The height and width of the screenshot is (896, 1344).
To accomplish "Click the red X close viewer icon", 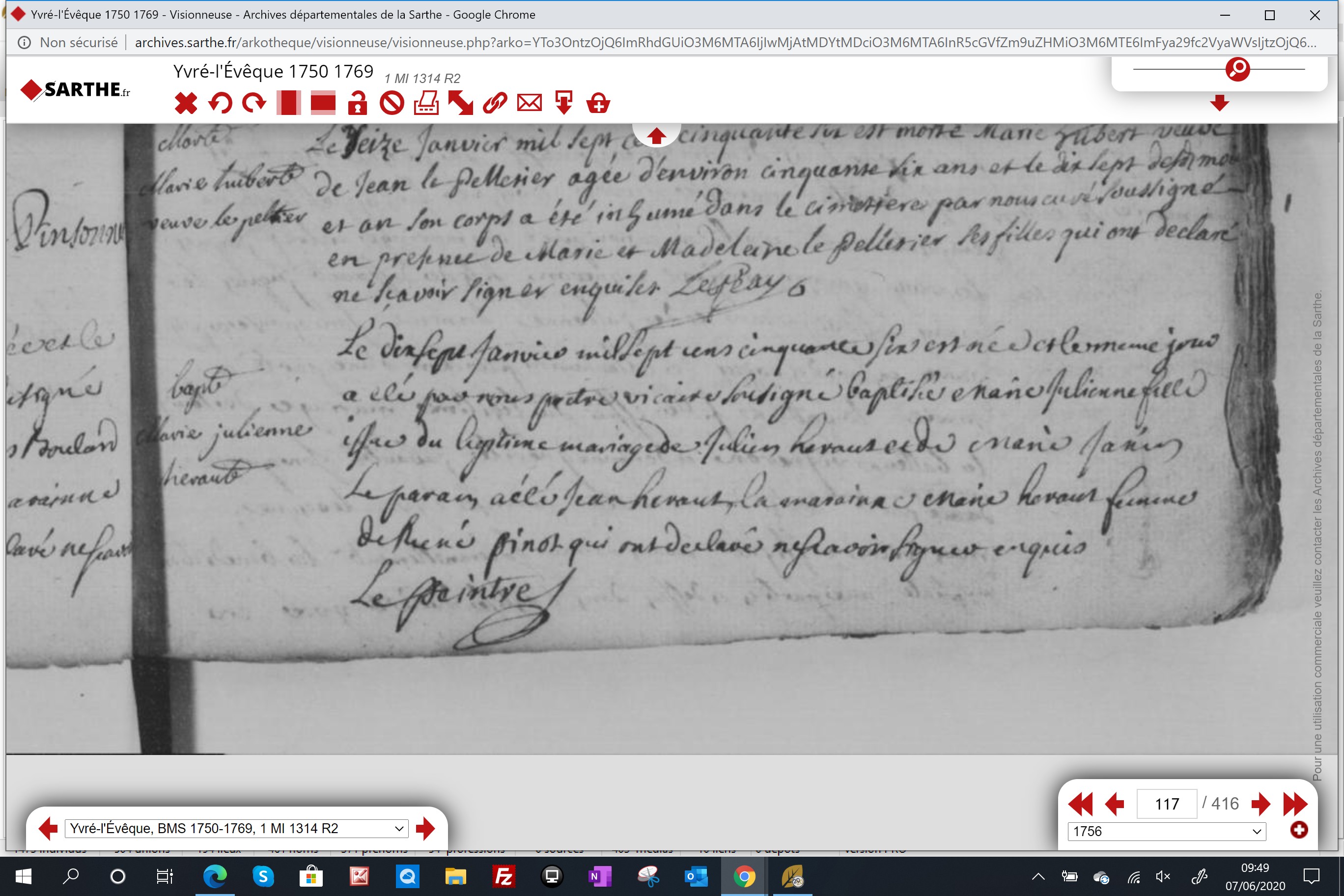I will coord(186,104).
